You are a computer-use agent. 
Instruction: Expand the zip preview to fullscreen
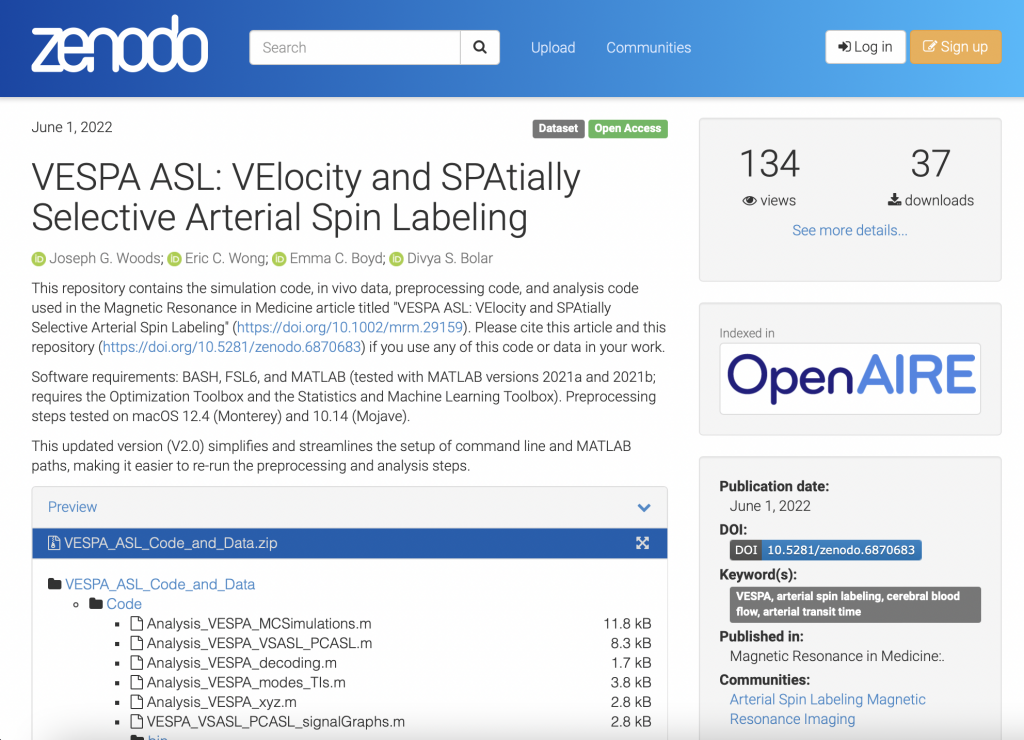[642, 543]
